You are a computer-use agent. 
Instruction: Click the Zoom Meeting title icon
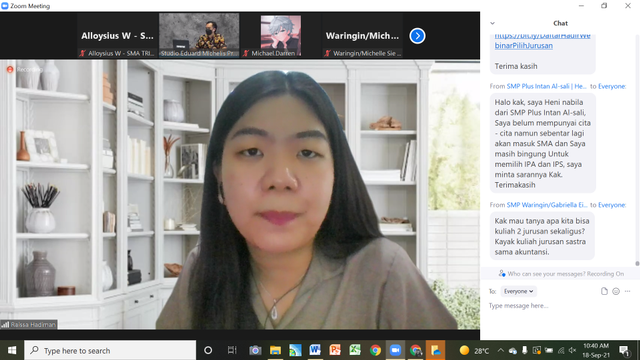point(4,6)
